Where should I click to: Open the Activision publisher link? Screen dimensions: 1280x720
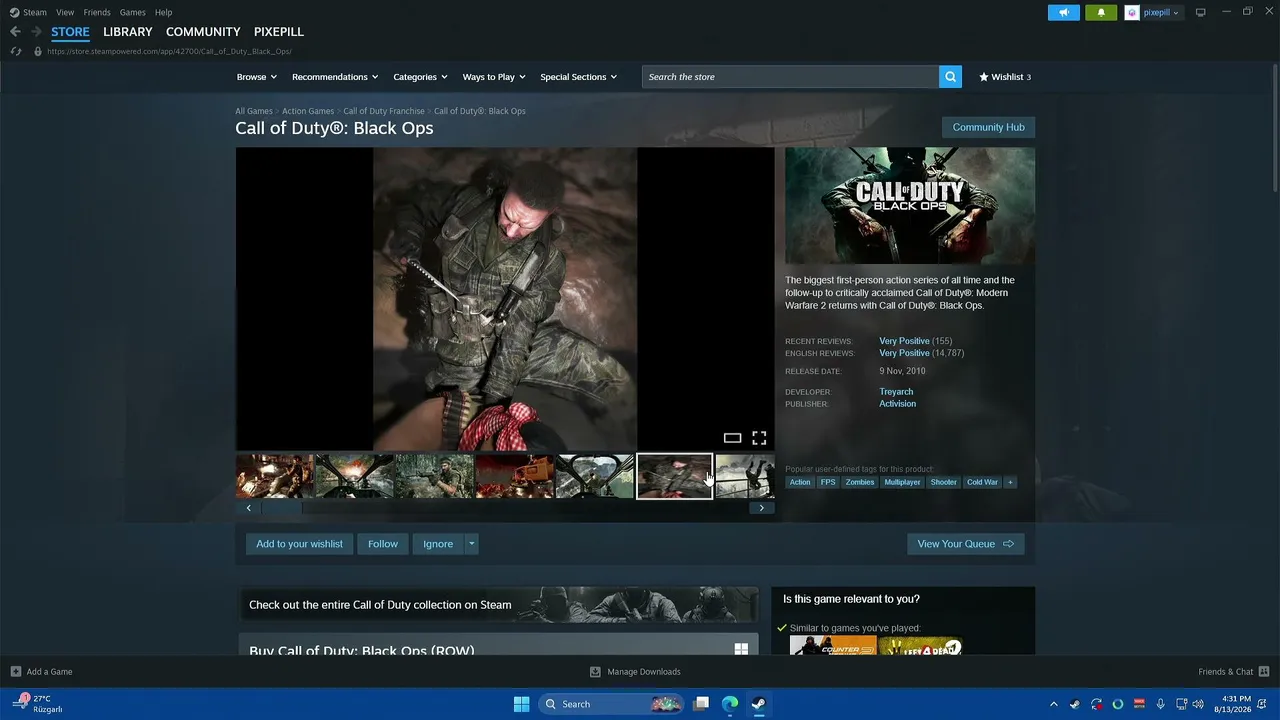(x=897, y=404)
